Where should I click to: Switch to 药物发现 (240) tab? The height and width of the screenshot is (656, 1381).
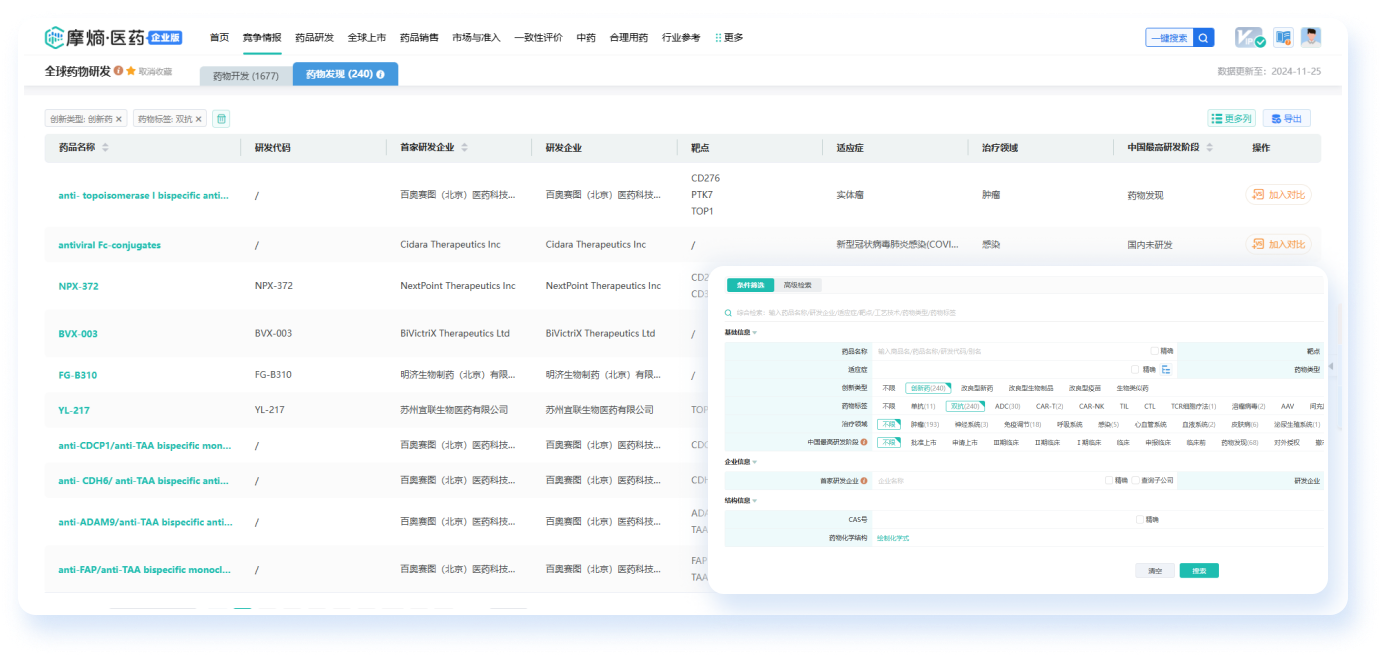point(345,74)
